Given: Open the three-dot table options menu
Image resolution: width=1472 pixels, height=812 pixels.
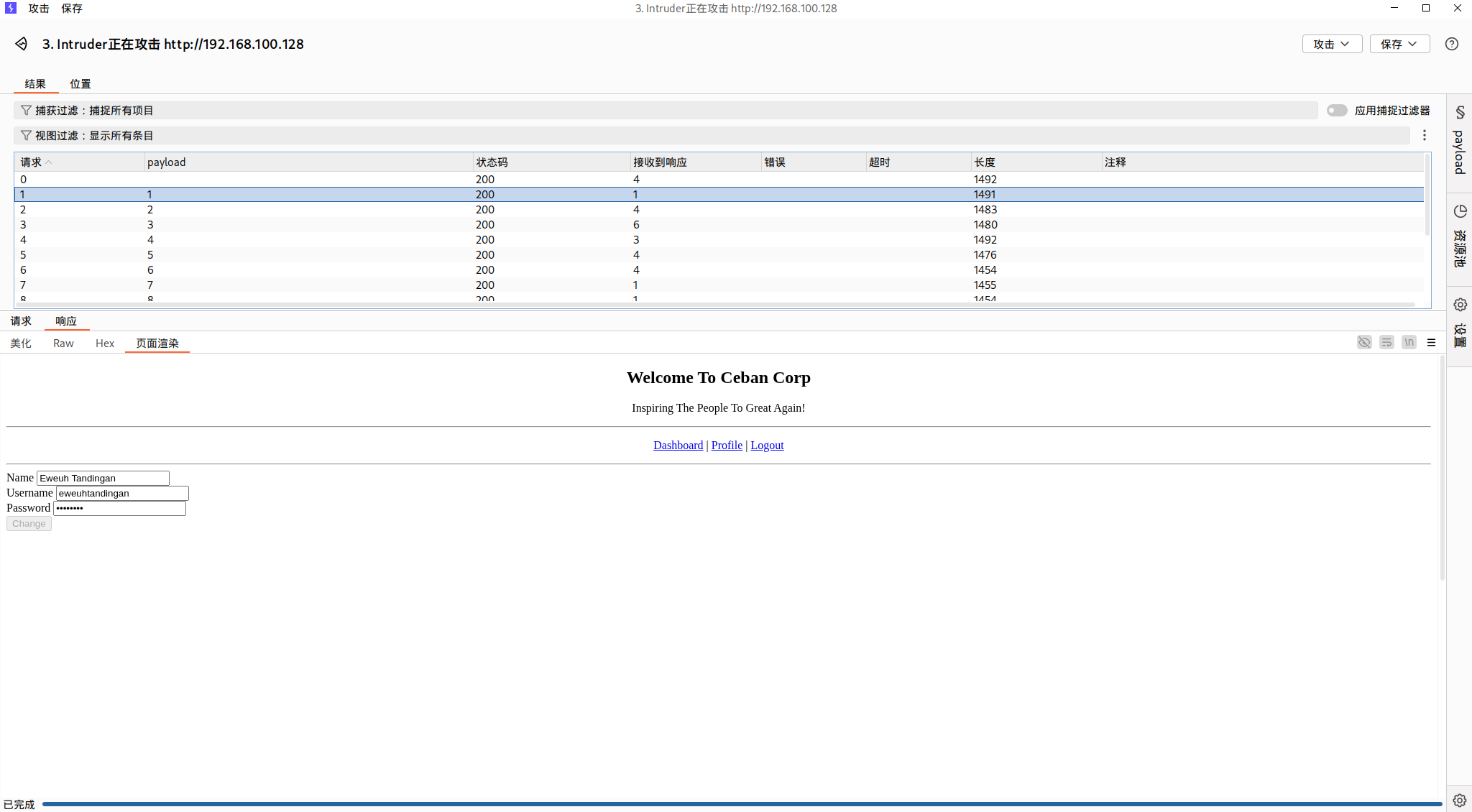Looking at the screenshot, I should tap(1424, 135).
